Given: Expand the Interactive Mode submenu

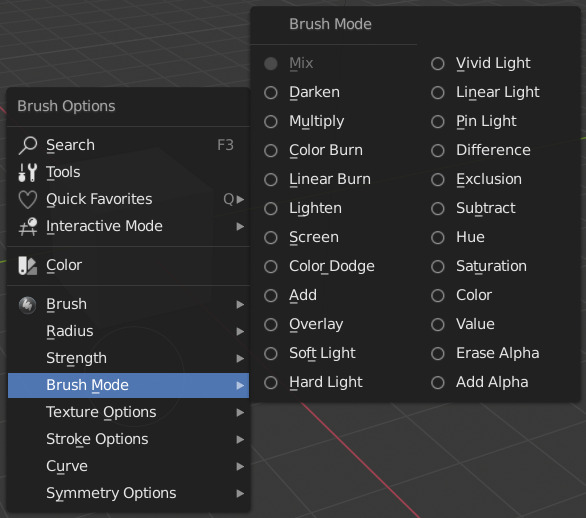Looking at the screenshot, I should (x=128, y=226).
